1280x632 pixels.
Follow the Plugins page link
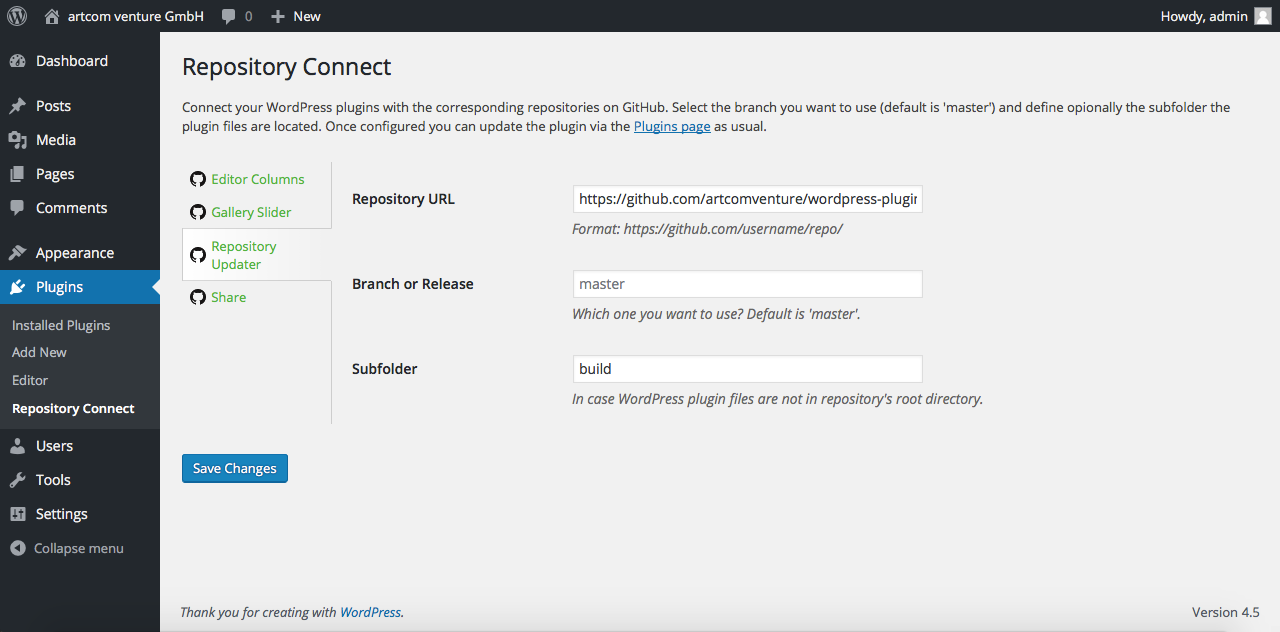pos(672,127)
